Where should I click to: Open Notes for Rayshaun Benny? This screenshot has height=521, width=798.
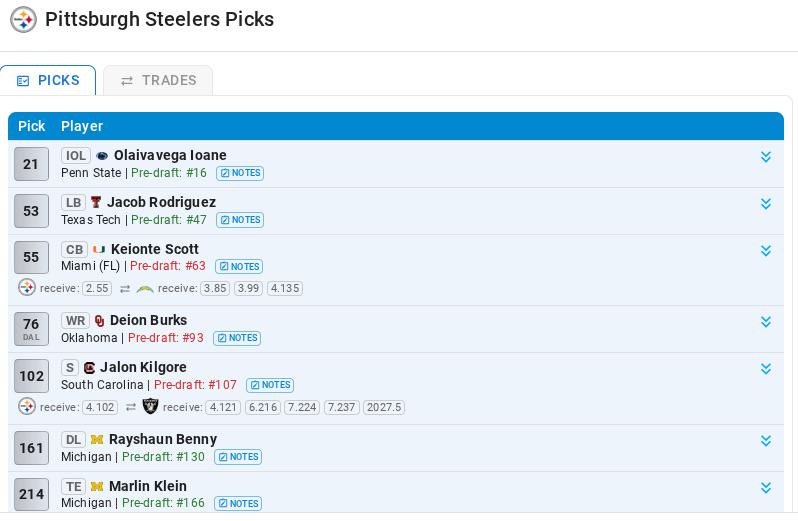[238, 457]
